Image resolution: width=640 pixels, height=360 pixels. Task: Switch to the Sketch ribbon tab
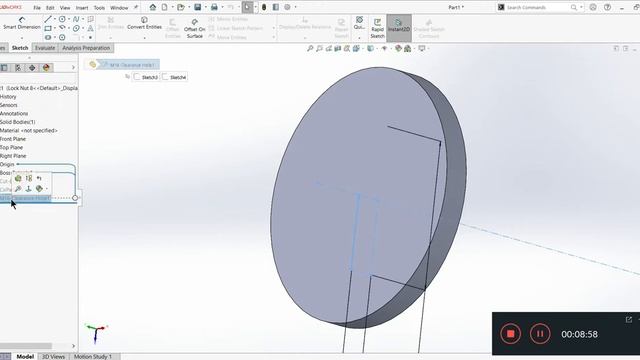click(20, 48)
